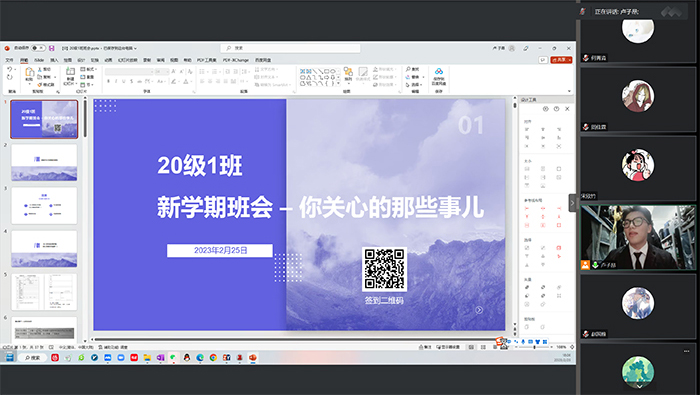700x395 pixels.
Task: Toggle the AutoSave switch
Action: pos(38,48)
